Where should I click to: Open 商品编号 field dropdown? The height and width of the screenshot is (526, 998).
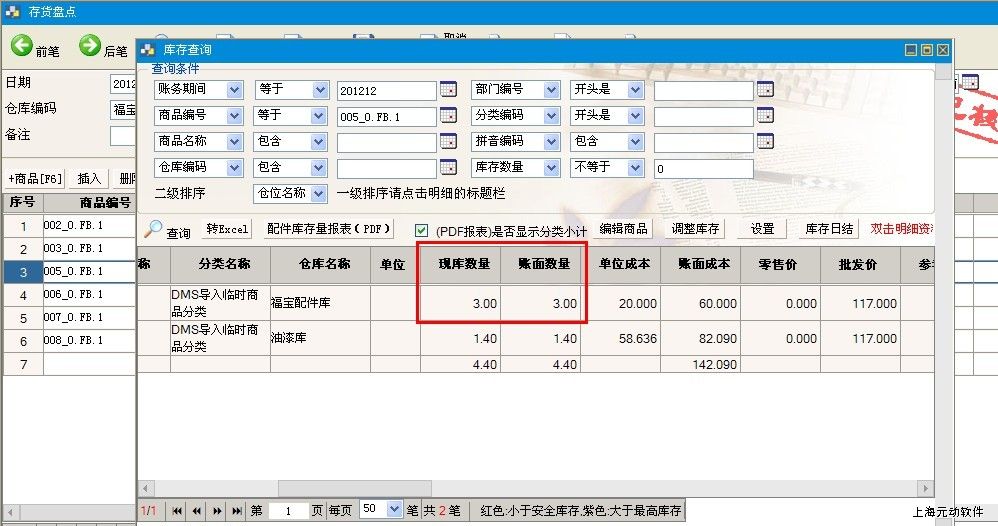point(234,116)
